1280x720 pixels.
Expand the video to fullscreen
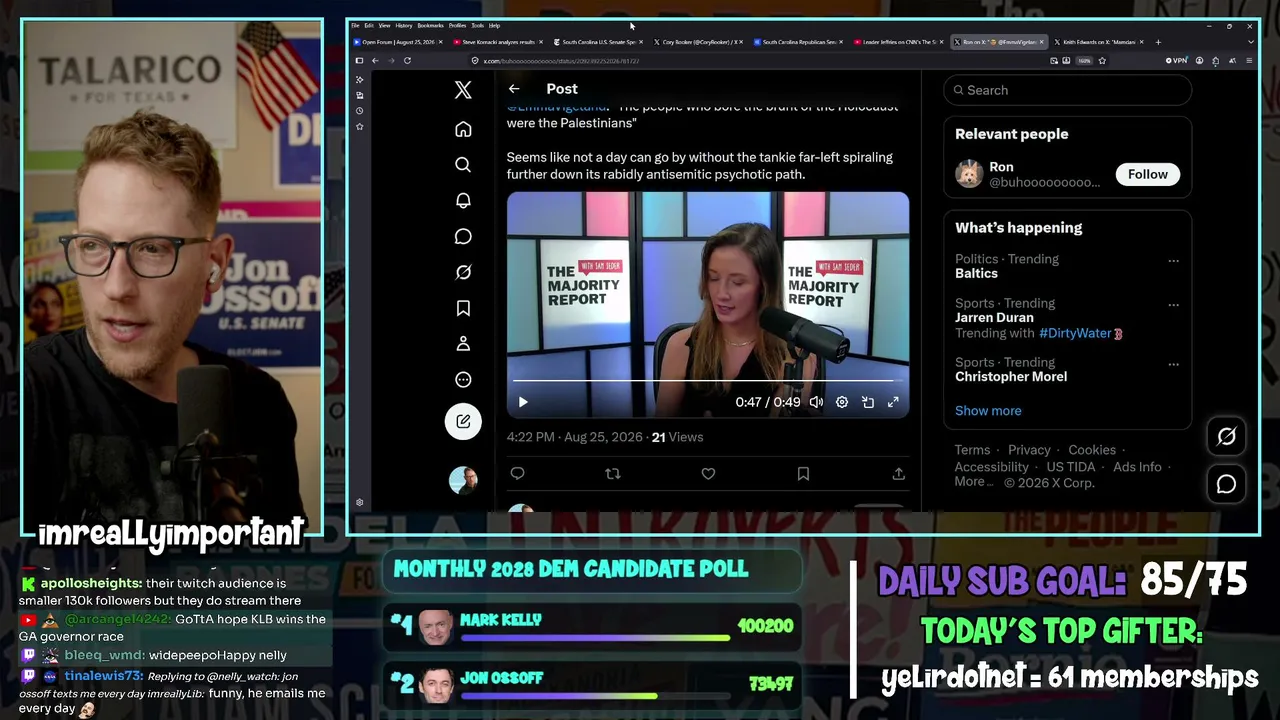893,402
